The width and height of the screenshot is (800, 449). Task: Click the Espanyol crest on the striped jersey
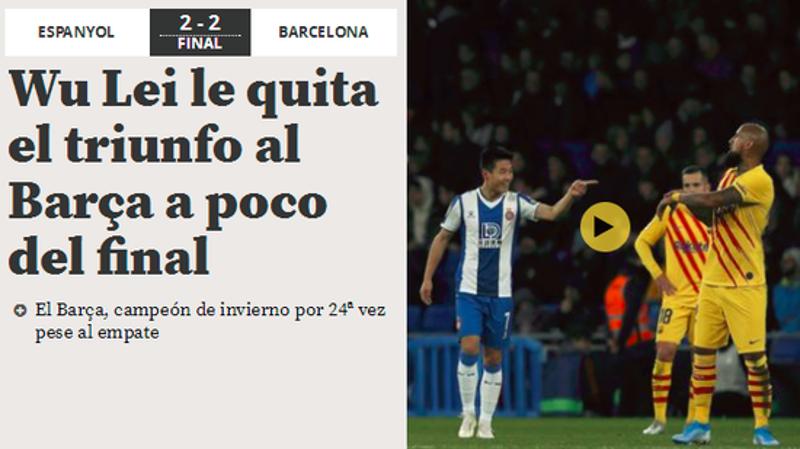pyautogui.click(x=510, y=215)
